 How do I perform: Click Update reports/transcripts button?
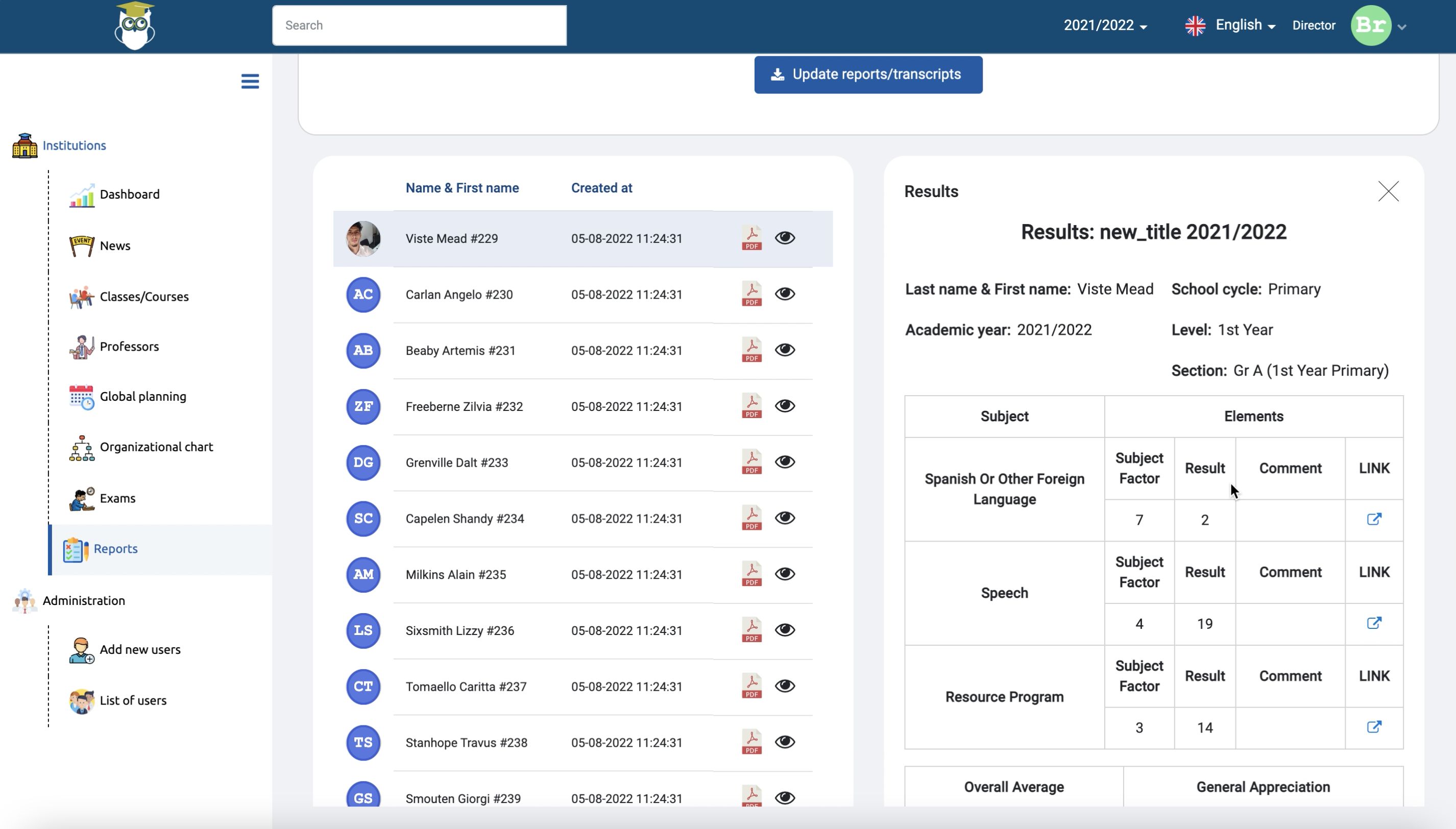tap(868, 75)
